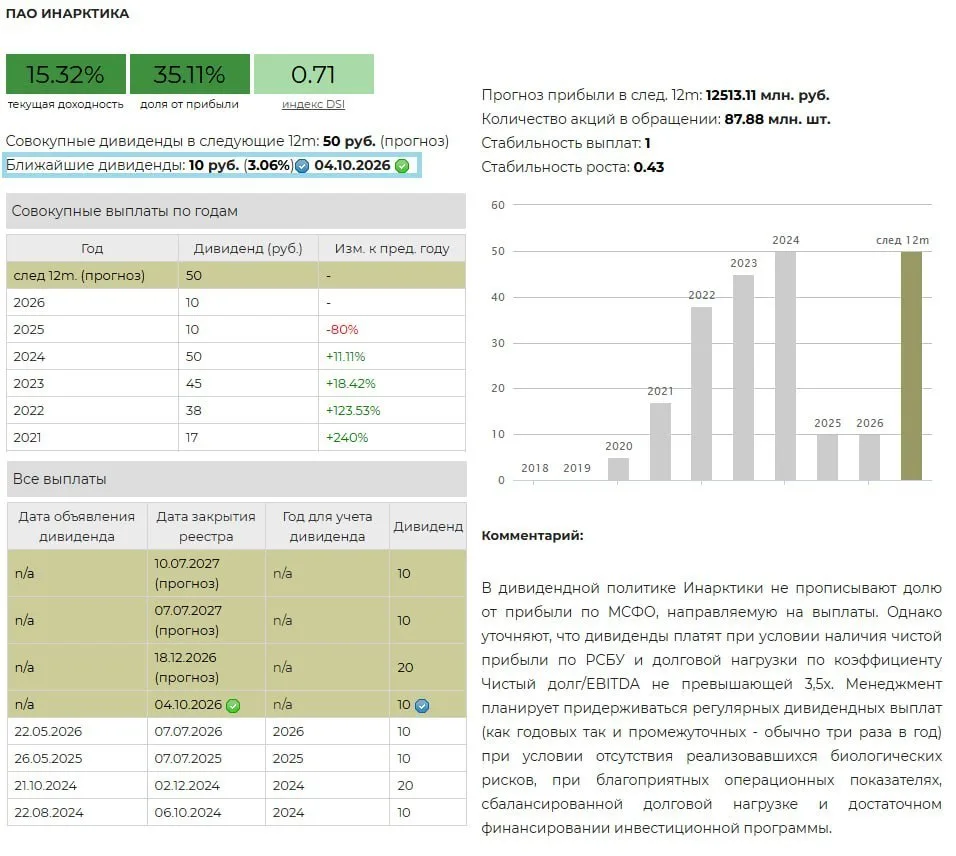Click the Дата закрытия реестра header

[206, 526]
